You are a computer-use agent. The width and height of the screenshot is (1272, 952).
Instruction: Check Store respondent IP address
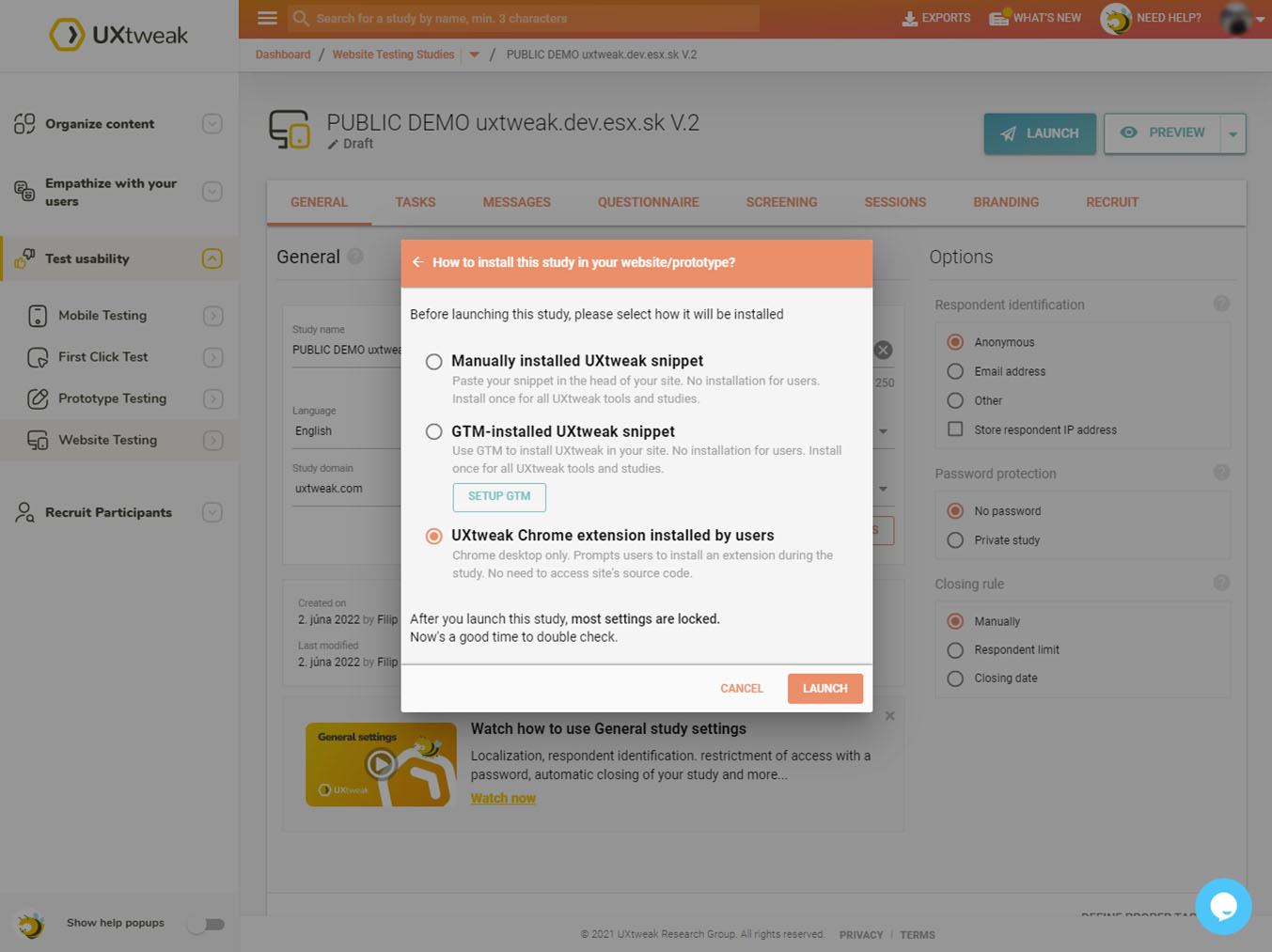click(954, 429)
